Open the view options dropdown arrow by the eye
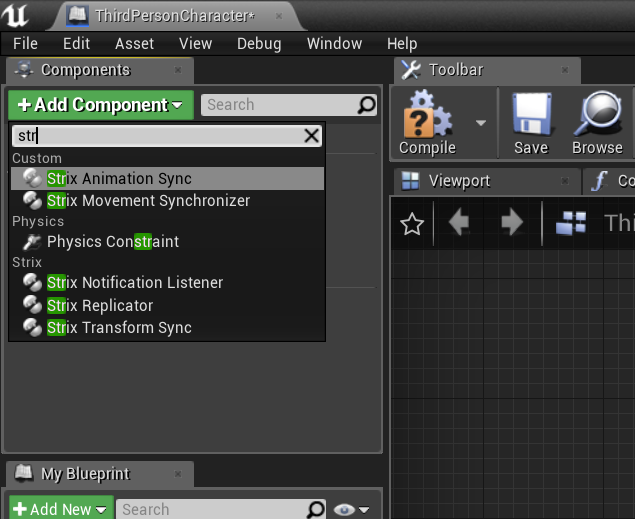The image size is (635, 519). [x=364, y=510]
